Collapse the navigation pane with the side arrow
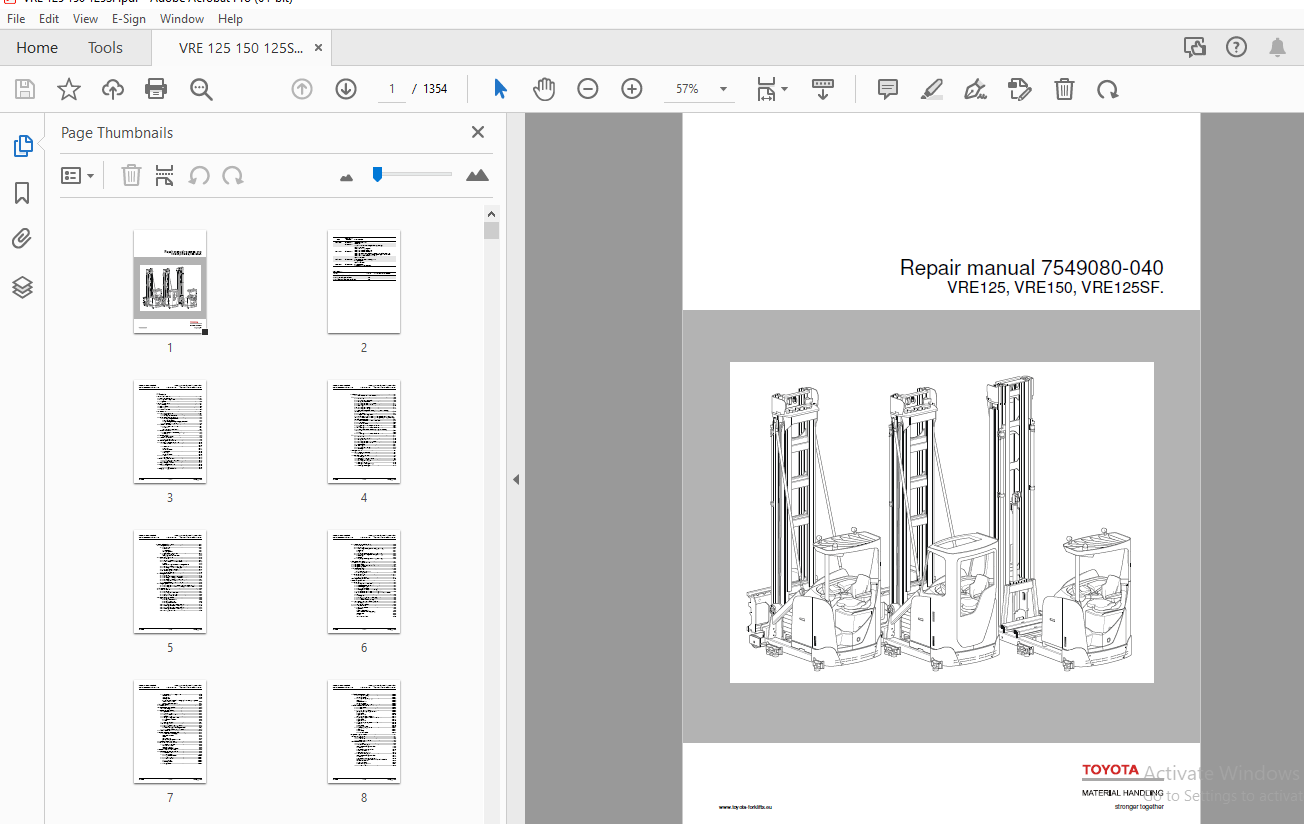Viewport: 1304px width, 824px height. pyautogui.click(x=516, y=480)
